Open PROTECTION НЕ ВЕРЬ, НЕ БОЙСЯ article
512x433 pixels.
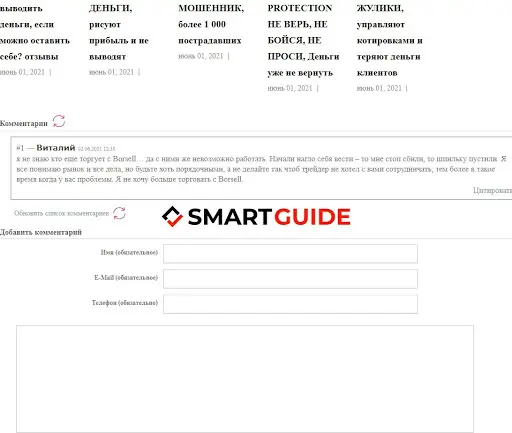303,40
